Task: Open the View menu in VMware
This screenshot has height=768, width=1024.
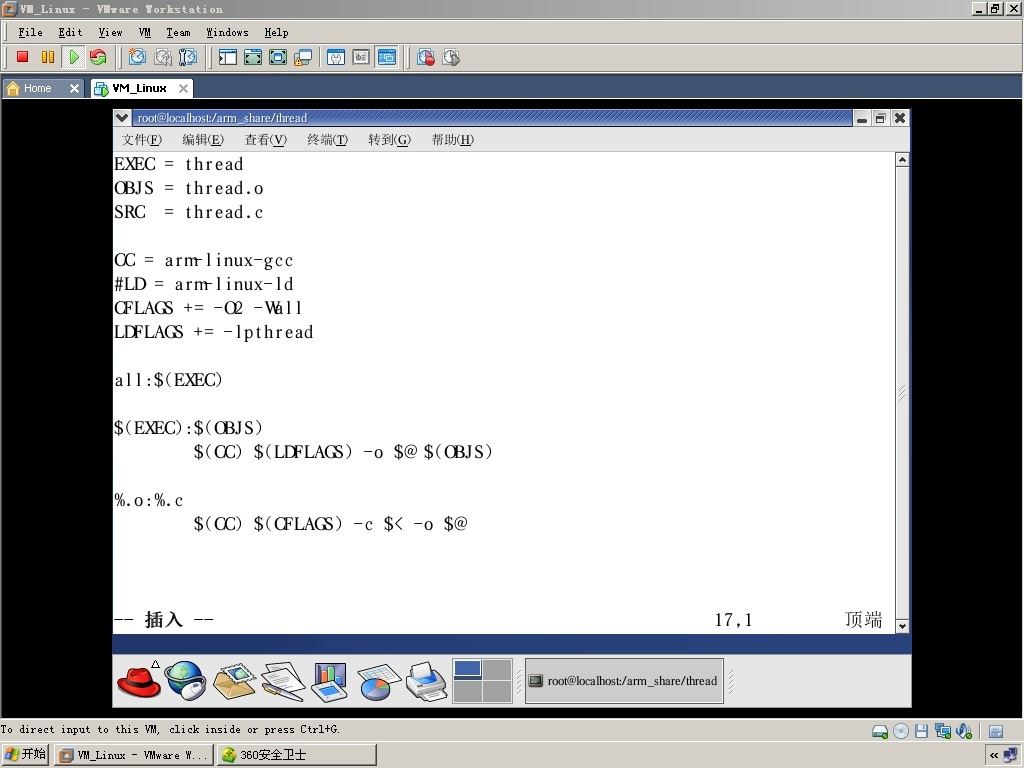Action: [x=110, y=32]
